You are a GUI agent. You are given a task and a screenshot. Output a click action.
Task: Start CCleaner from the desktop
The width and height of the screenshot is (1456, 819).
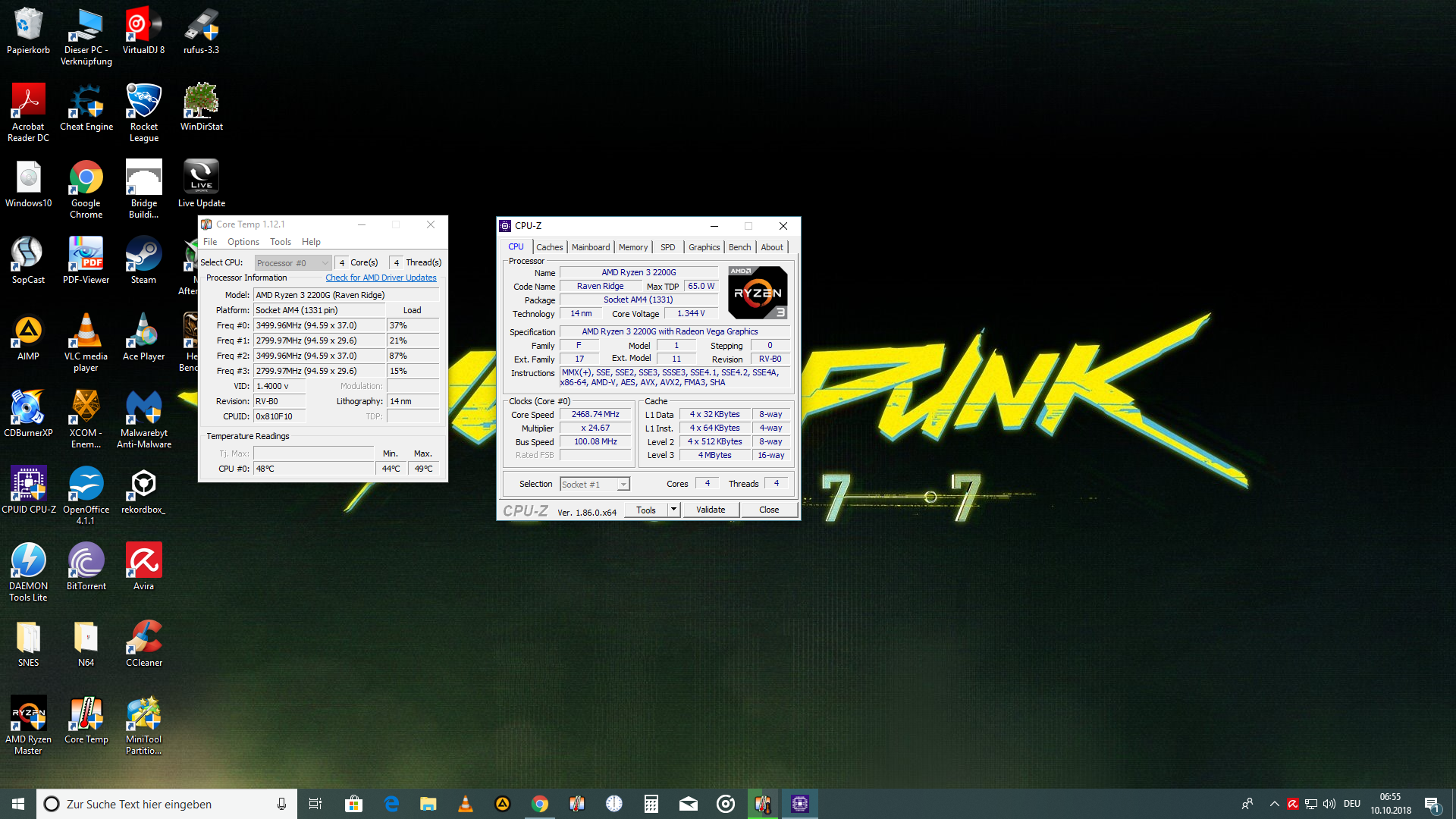[x=143, y=637]
